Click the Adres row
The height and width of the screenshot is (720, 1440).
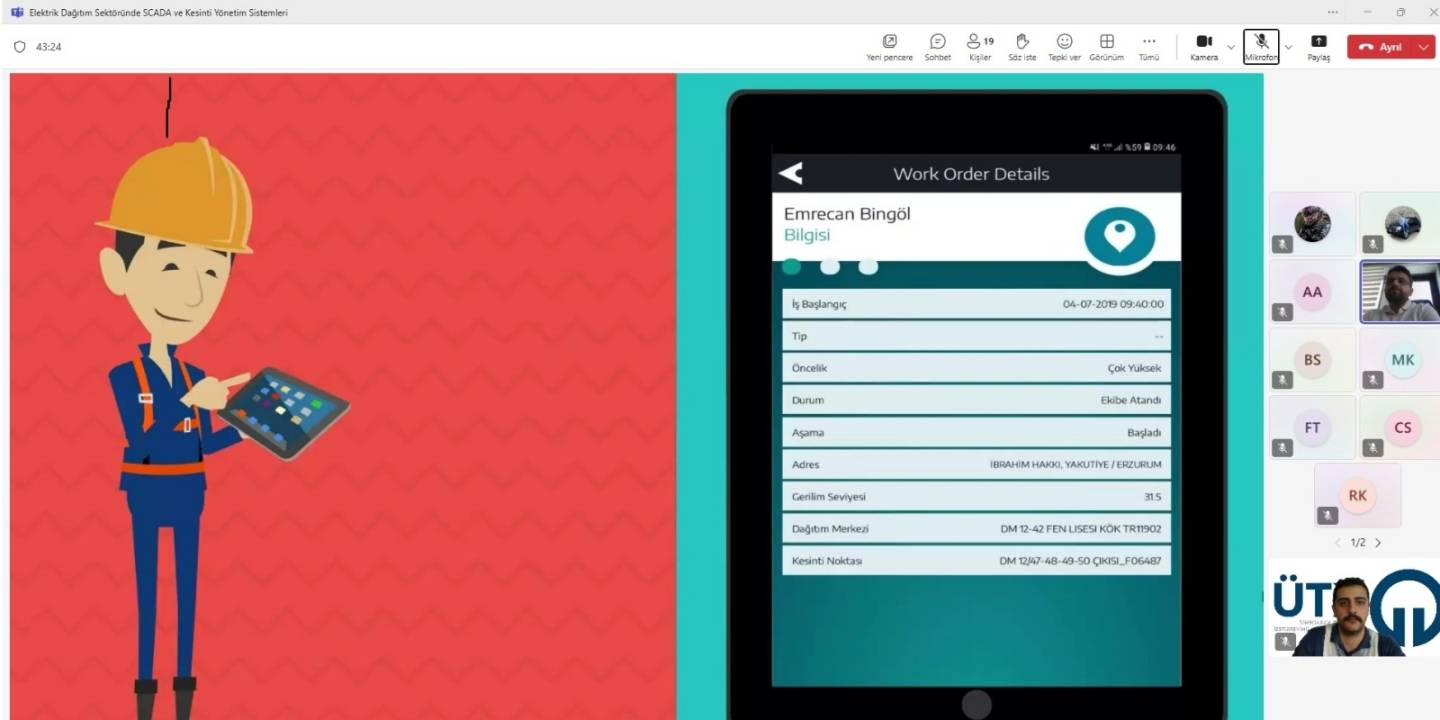[976, 464]
